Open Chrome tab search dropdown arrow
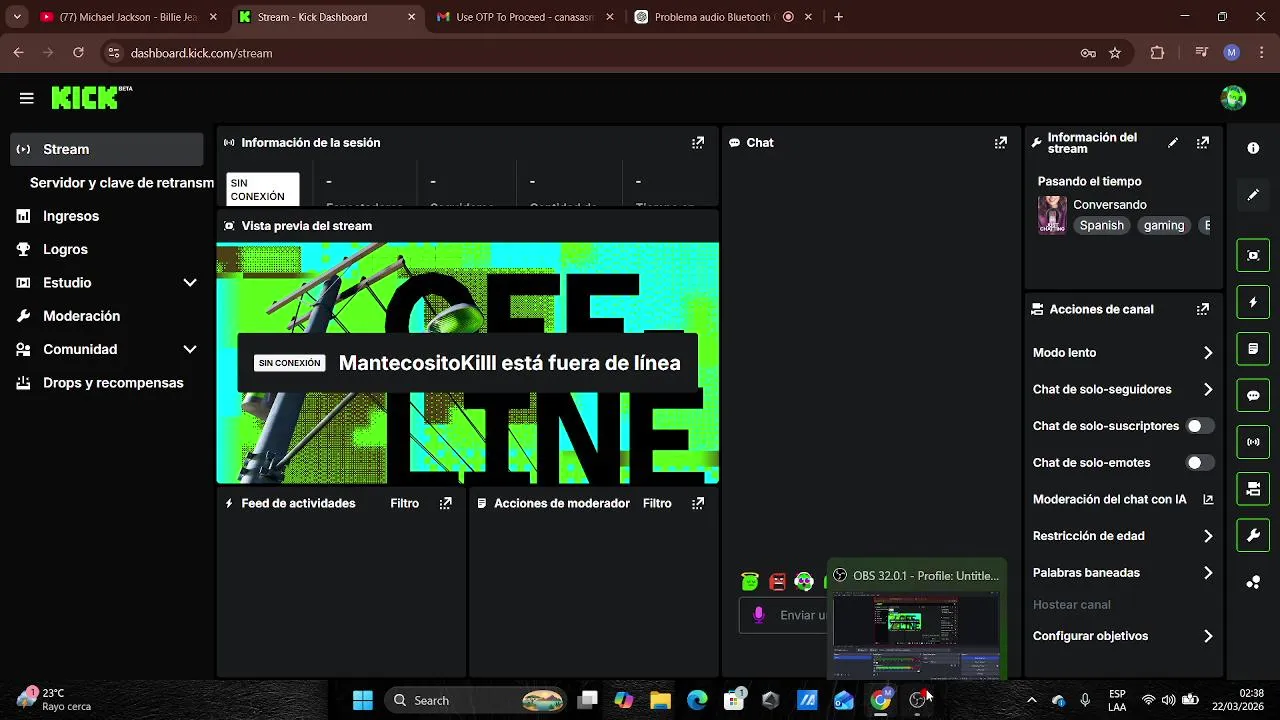The image size is (1280, 720). point(17,17)
